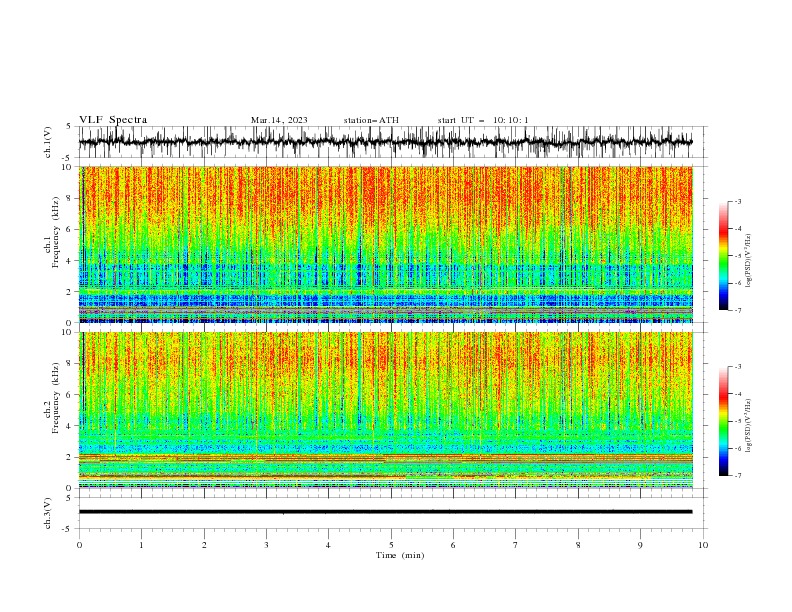The image size is (792, 612).
Task: Click the ch.1 'Frequency (kHz)' axis label
Action: pos(56,232)
